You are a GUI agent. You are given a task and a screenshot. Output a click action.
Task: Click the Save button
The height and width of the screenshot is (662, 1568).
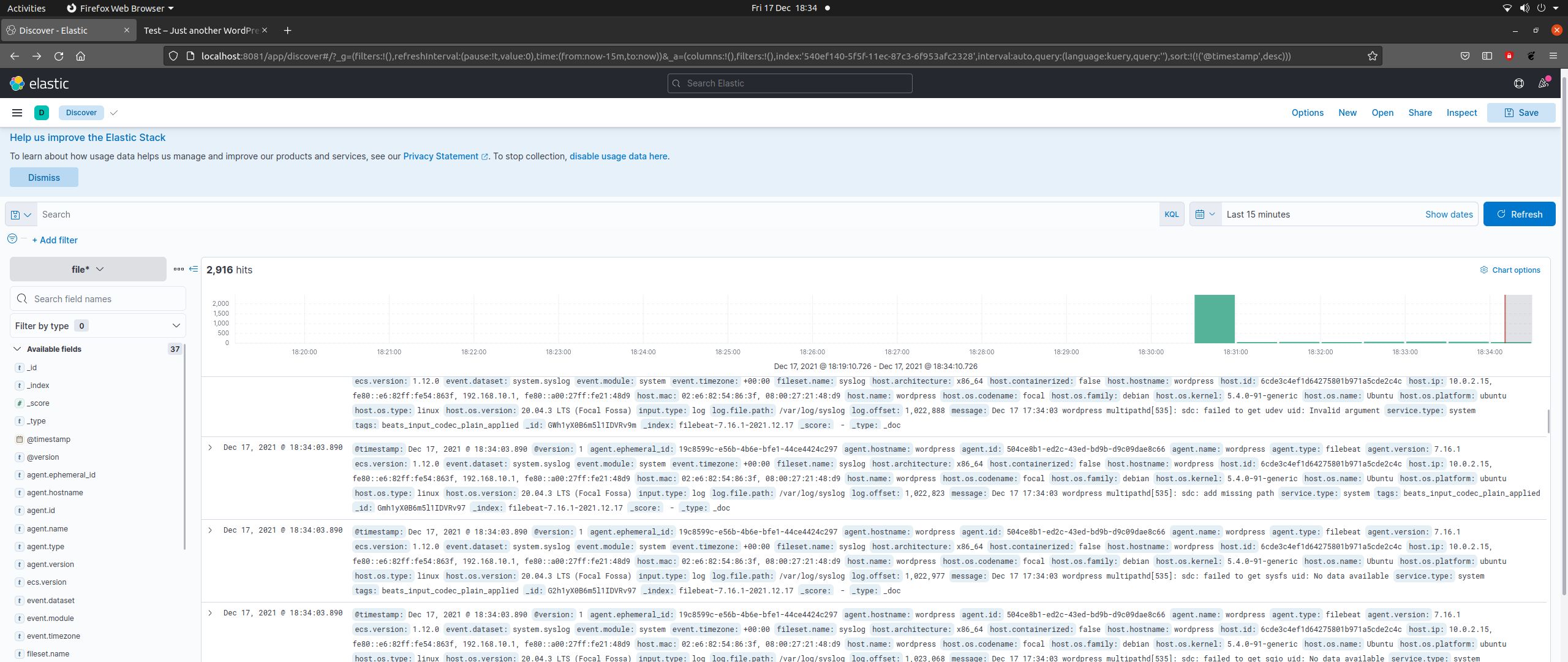point(1521,113)
